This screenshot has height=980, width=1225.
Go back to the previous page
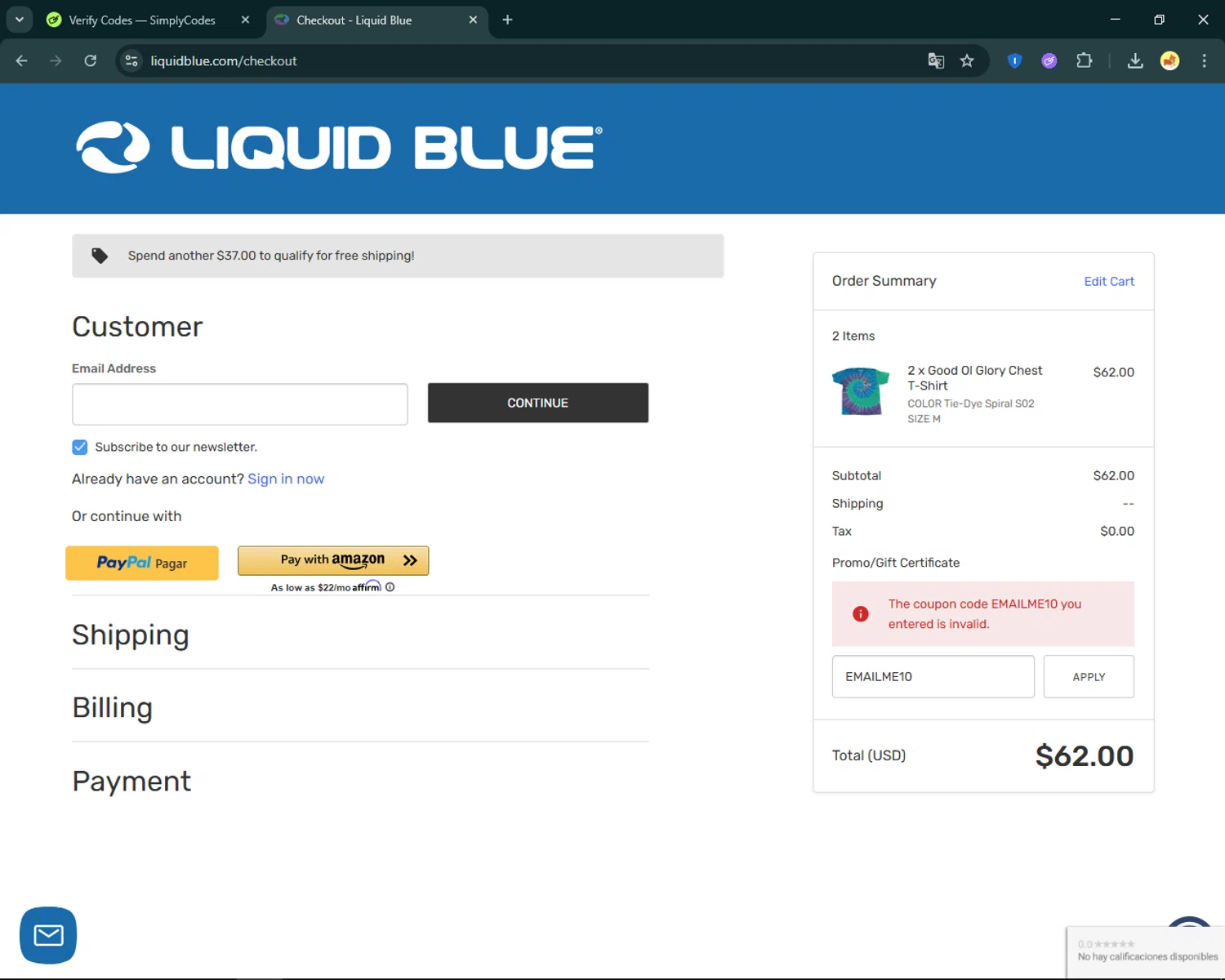22,60
